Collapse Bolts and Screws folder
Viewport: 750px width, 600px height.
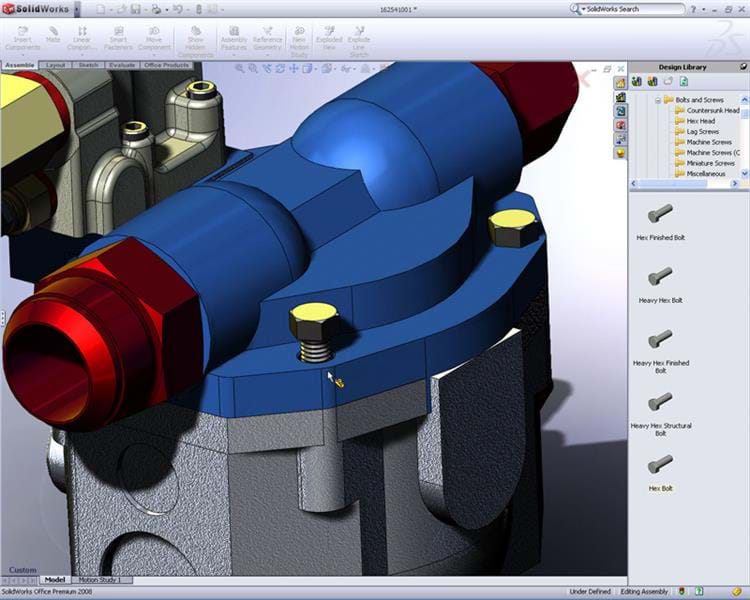click(x=658, y=100)
